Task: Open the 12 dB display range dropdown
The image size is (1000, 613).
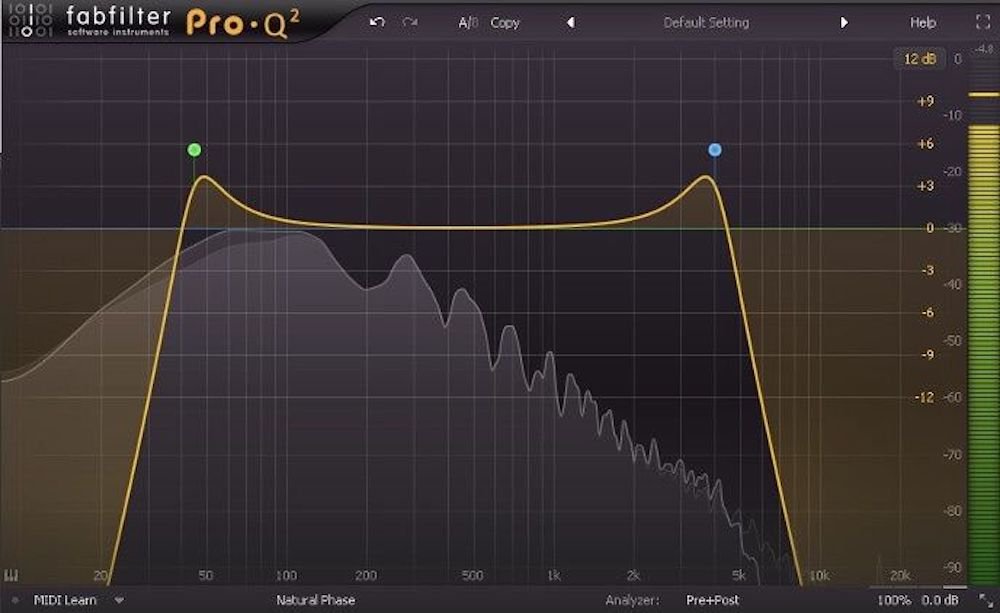Action: (919, 59)
